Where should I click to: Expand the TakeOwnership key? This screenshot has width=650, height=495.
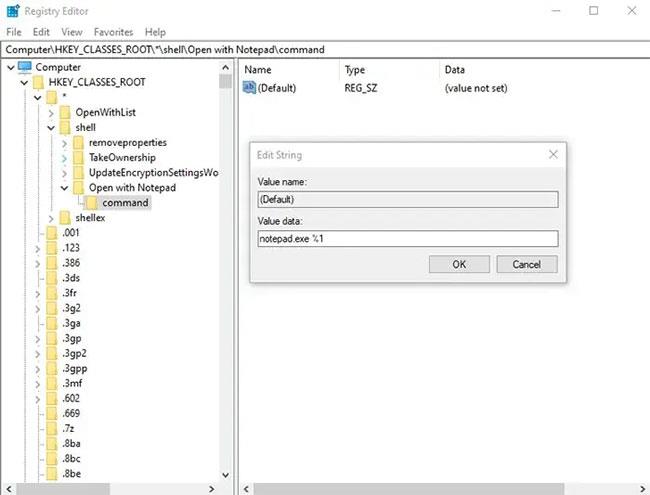tap(64, 158)
